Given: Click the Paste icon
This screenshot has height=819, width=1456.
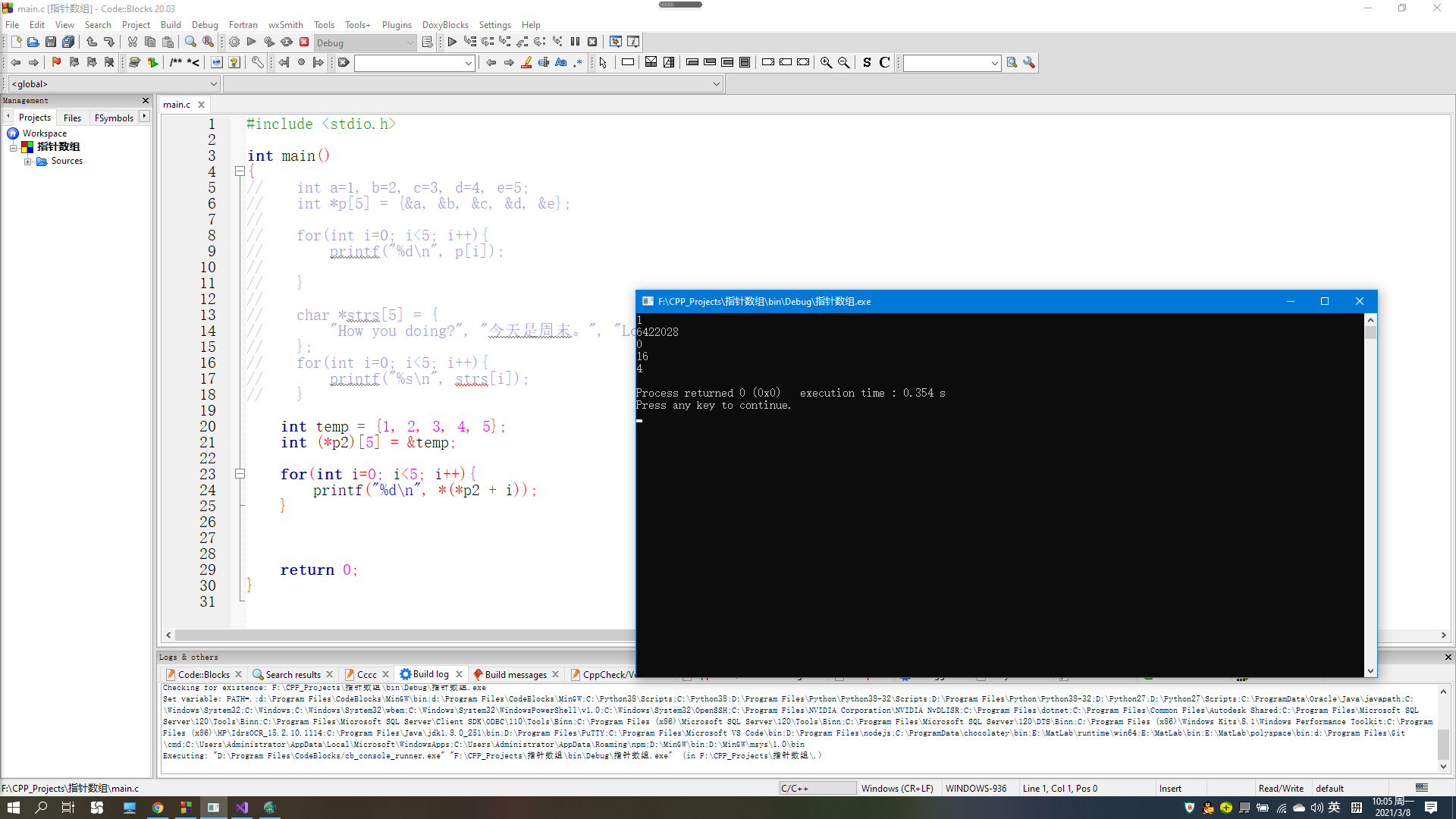Looking at the screenshot, I should 168,42.
